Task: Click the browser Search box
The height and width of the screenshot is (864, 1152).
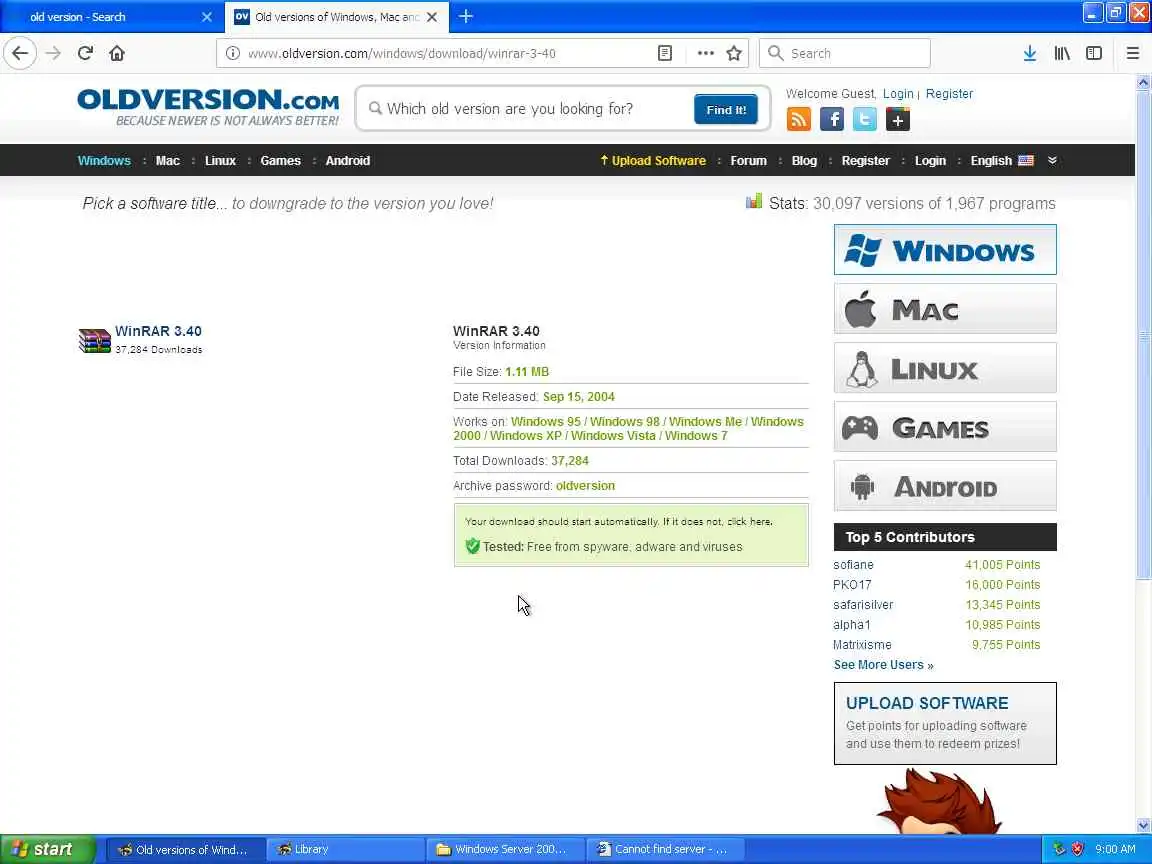Action: (845, 53)
